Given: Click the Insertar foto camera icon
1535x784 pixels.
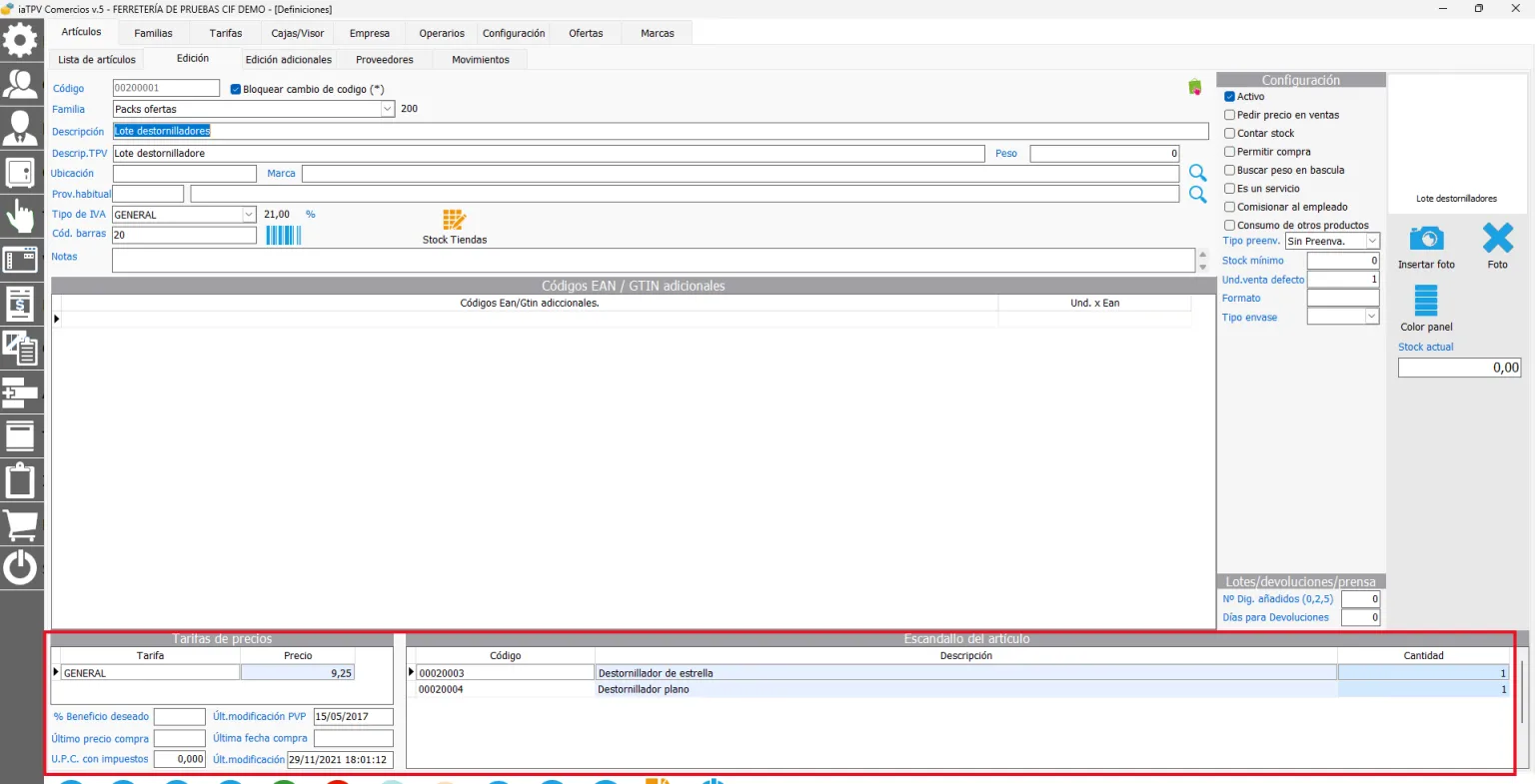Looking at the screenshot, I should (x=1426, y=239).
